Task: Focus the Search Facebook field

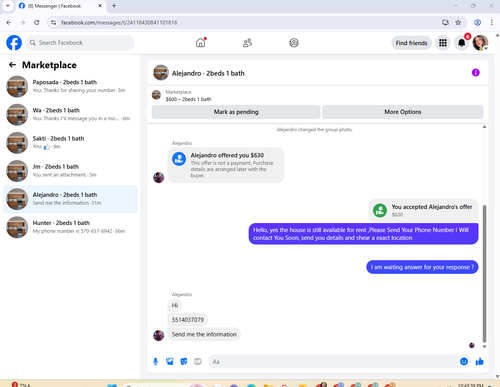Action: [x=80, y=43]
